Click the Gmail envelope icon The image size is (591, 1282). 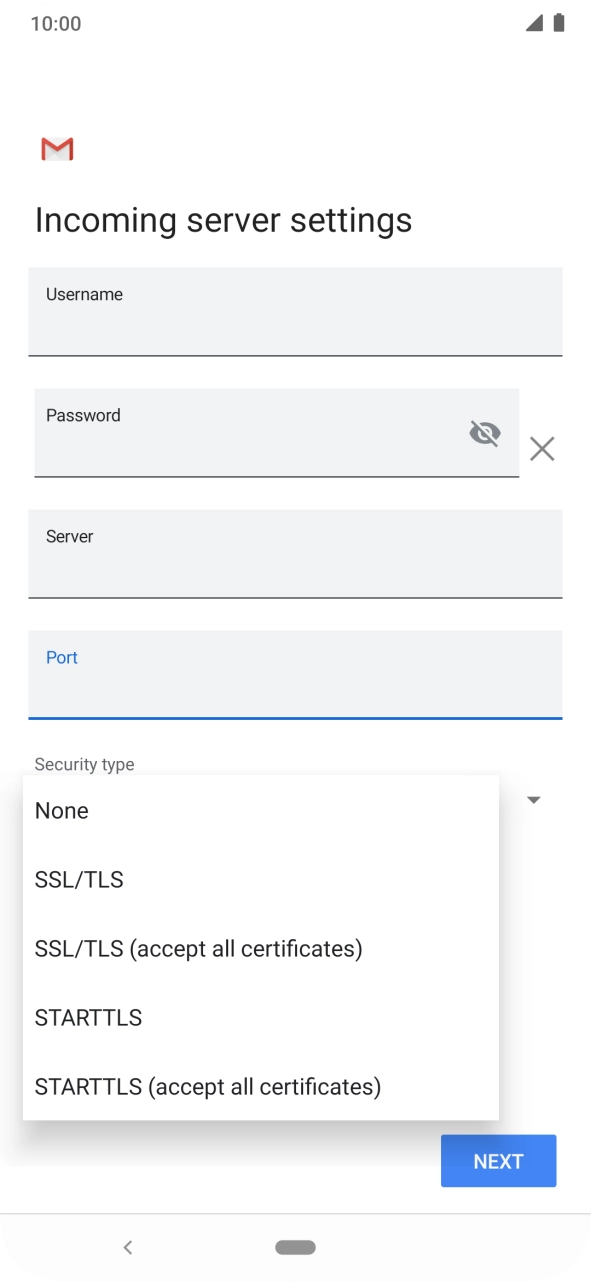(57, 148)
